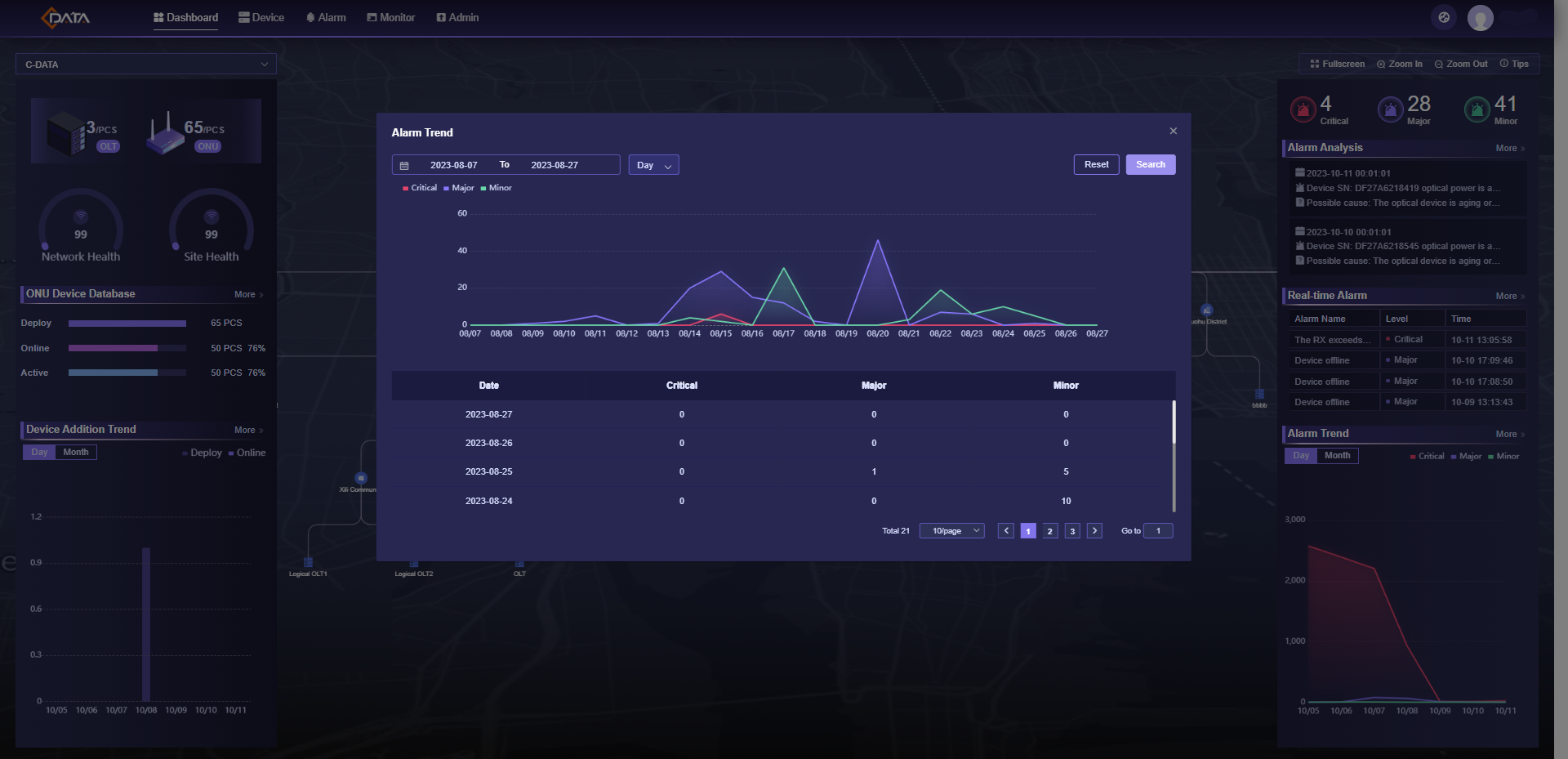The image size is (1568, 759).
Task: Go to previous page arrow in pagination
Action: 1006,531
